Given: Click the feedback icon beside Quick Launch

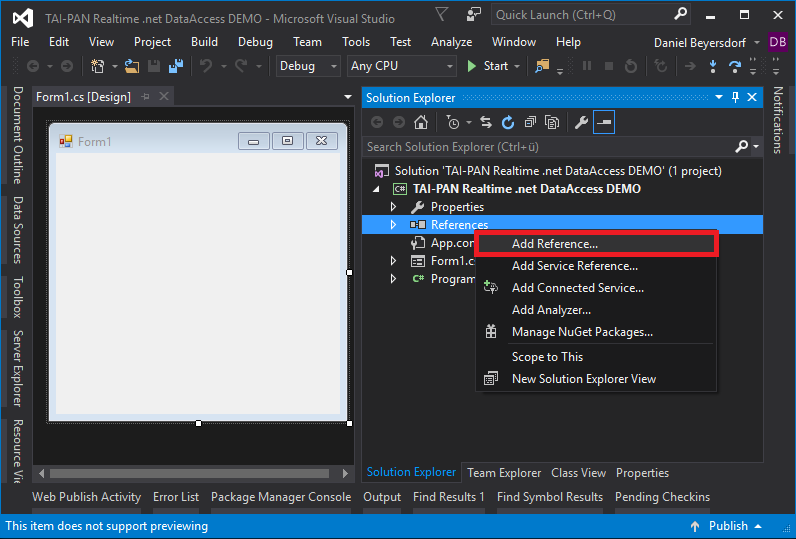Looking at the screenshot, I should coord(473,15).
